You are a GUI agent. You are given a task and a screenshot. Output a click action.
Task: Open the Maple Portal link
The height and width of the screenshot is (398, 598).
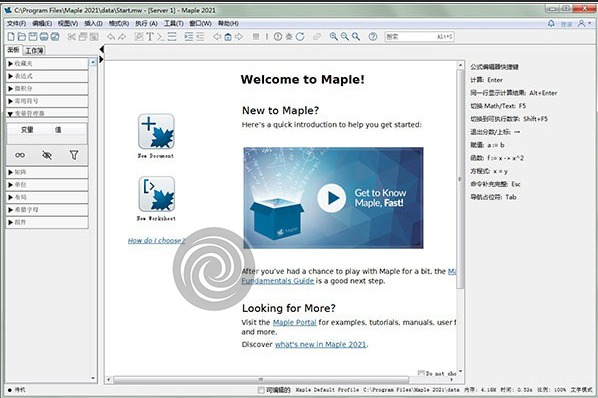(294, 323)
